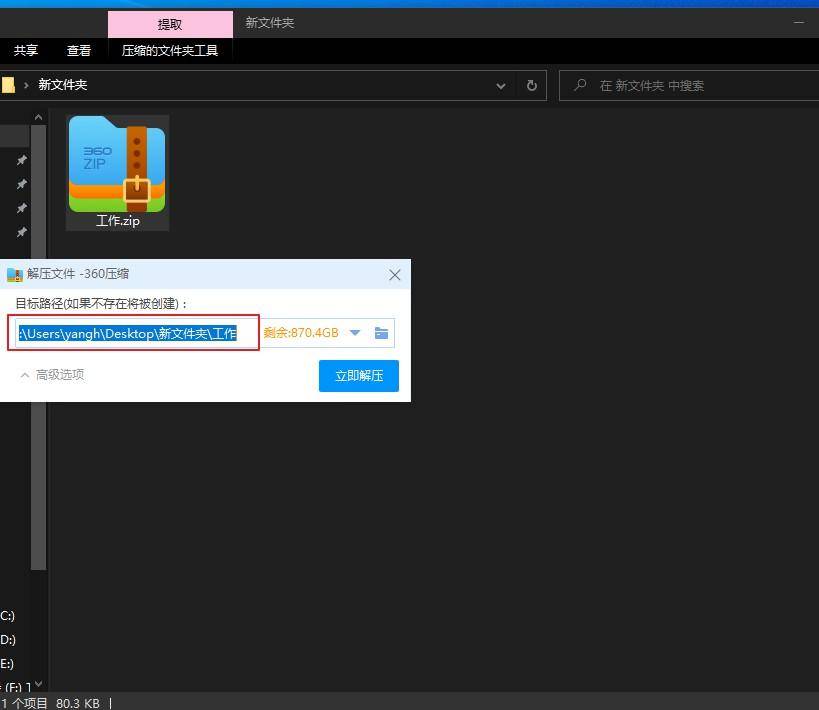Click the first pin icon in sidebar
This screenshot has height=710, width=819.
(x=21, y=160)
